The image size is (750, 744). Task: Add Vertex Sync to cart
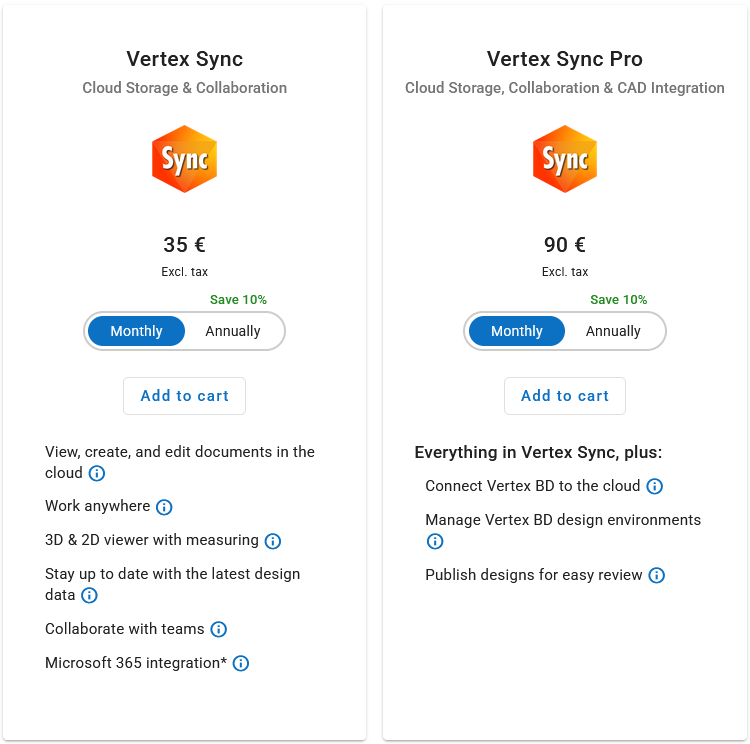pyautogui.click(x=184, y=396)
